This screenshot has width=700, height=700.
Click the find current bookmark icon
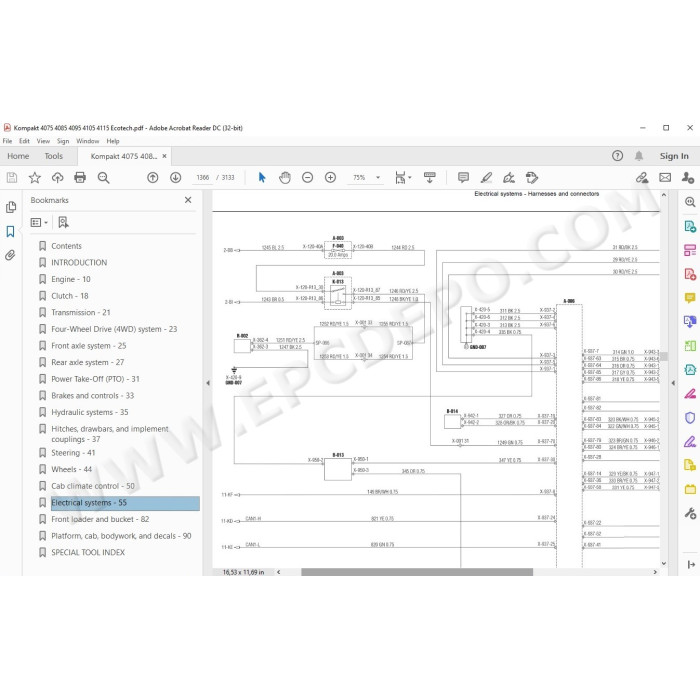click(x=63, y=222)
